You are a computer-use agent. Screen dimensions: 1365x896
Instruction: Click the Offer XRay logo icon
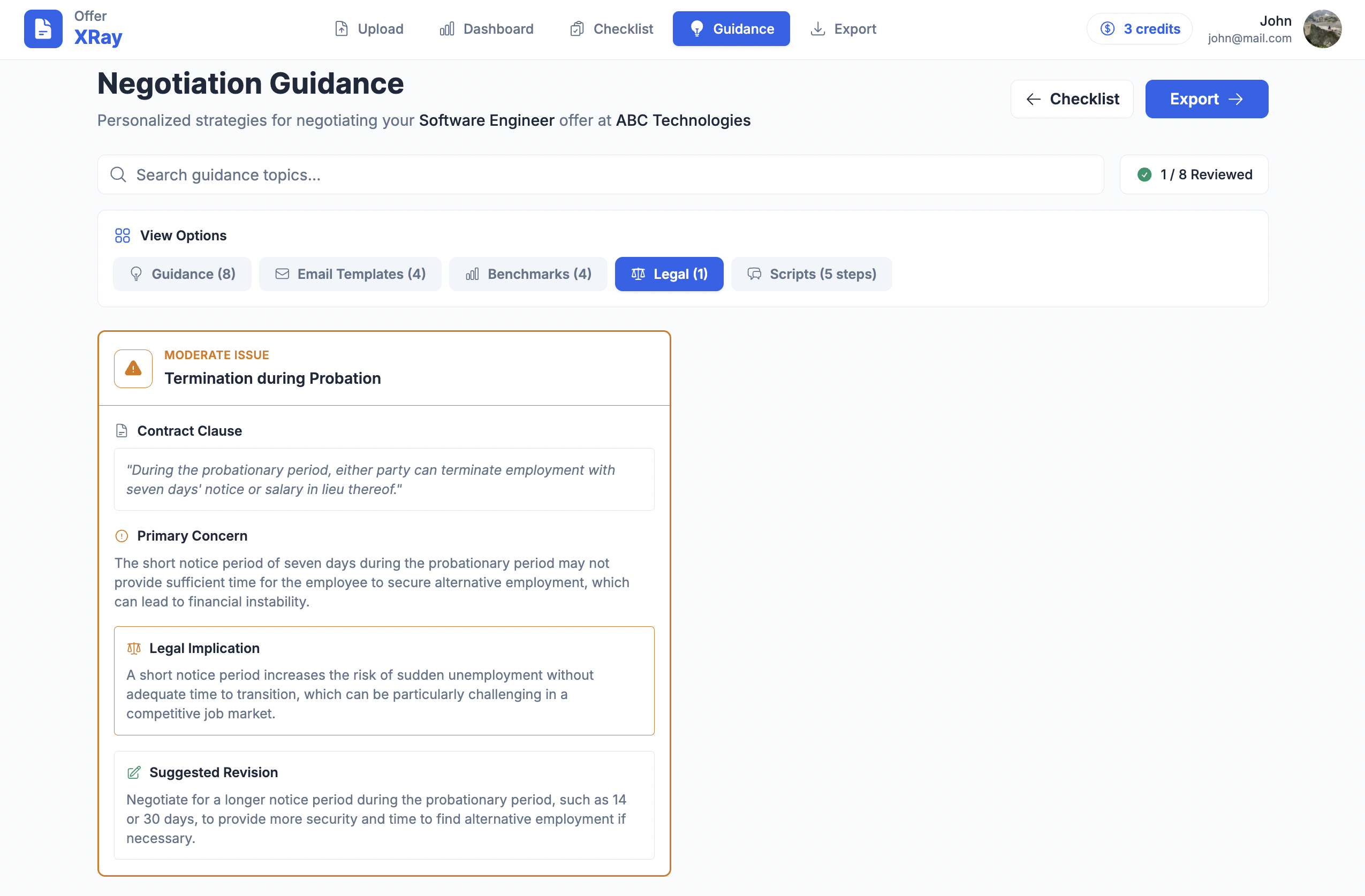tap(43, 29)
